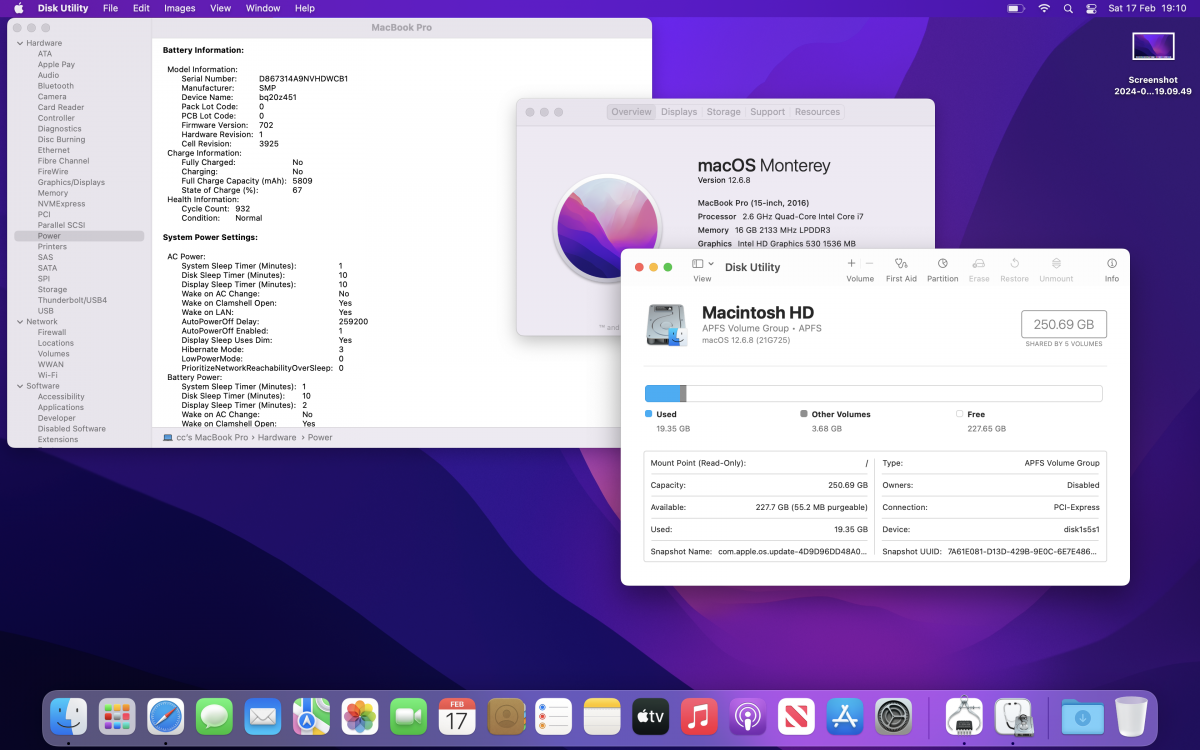Click the disk usage bar in Disk Utility
The width and height of the screenshot is (1200, 750).
874,394
